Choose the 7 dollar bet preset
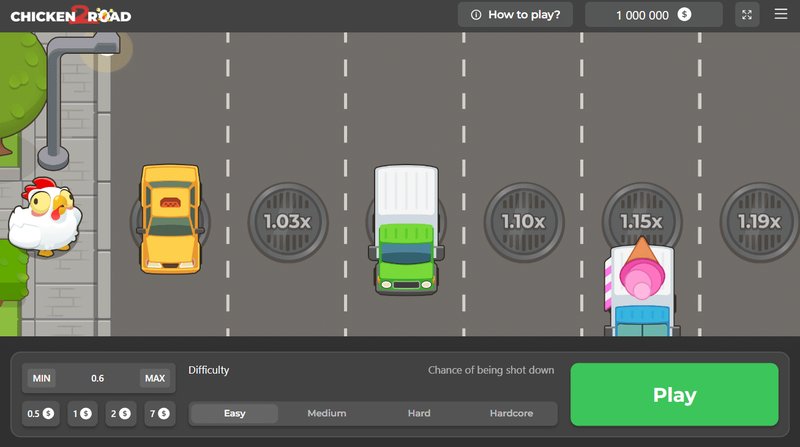This screenshot has height=447, width=800. [160, 413]
